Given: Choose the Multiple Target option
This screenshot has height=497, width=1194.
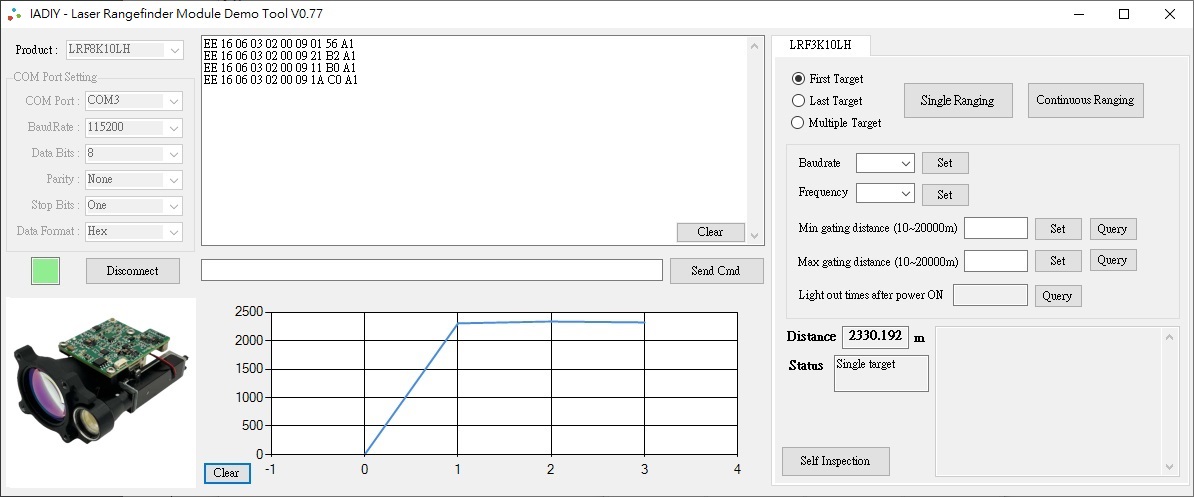Looking at the screenshot, I should 798,123.
